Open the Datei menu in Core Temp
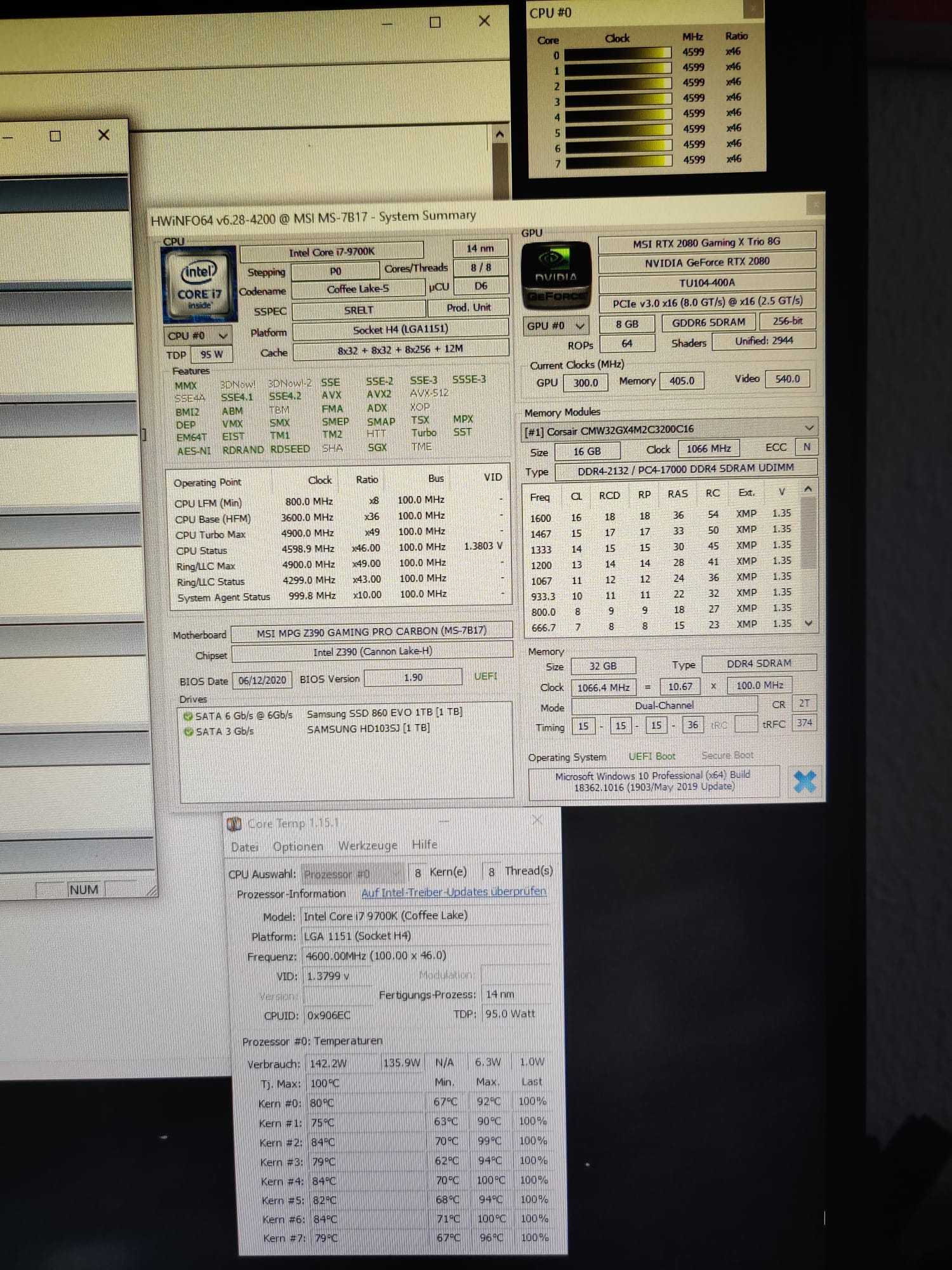The width and height of the screenshot is (952, 1270). tap(245, 846)
